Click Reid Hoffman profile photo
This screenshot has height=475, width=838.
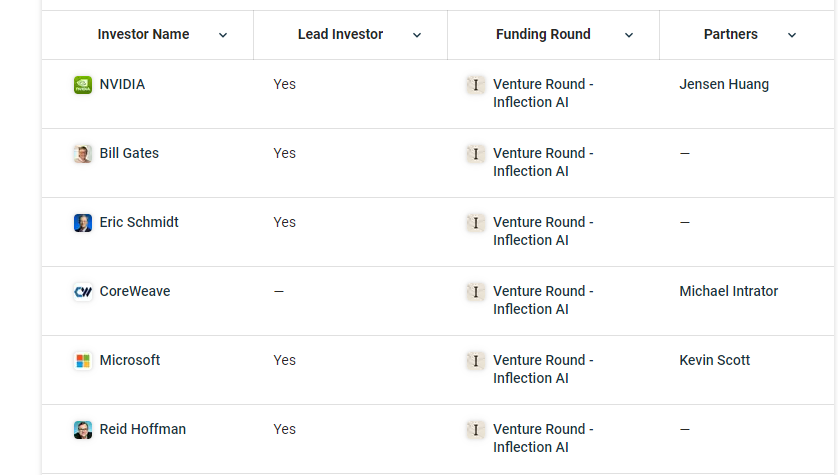pyautogui.click(x=83, y=430)
